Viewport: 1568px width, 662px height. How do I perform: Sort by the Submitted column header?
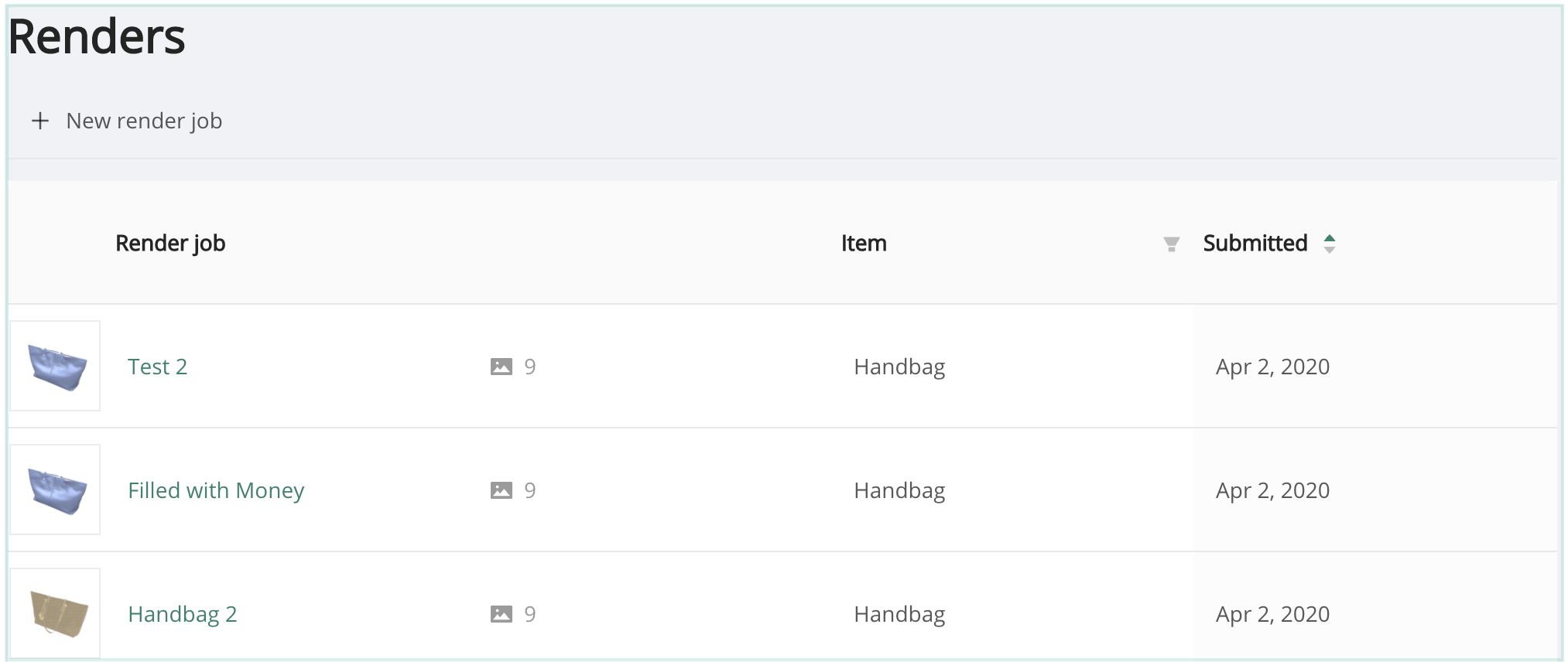pyautogui.click(x=1255, y=244)
